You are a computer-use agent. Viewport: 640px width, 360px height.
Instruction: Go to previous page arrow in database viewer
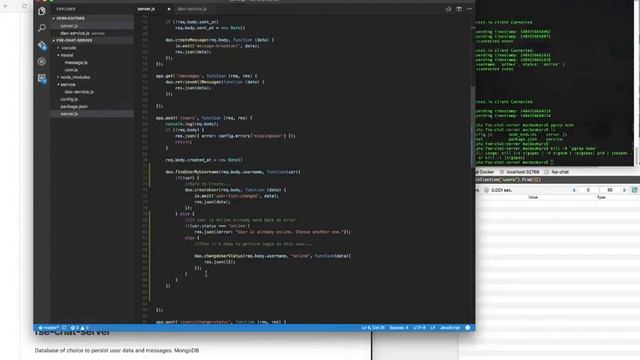(574, 190)
